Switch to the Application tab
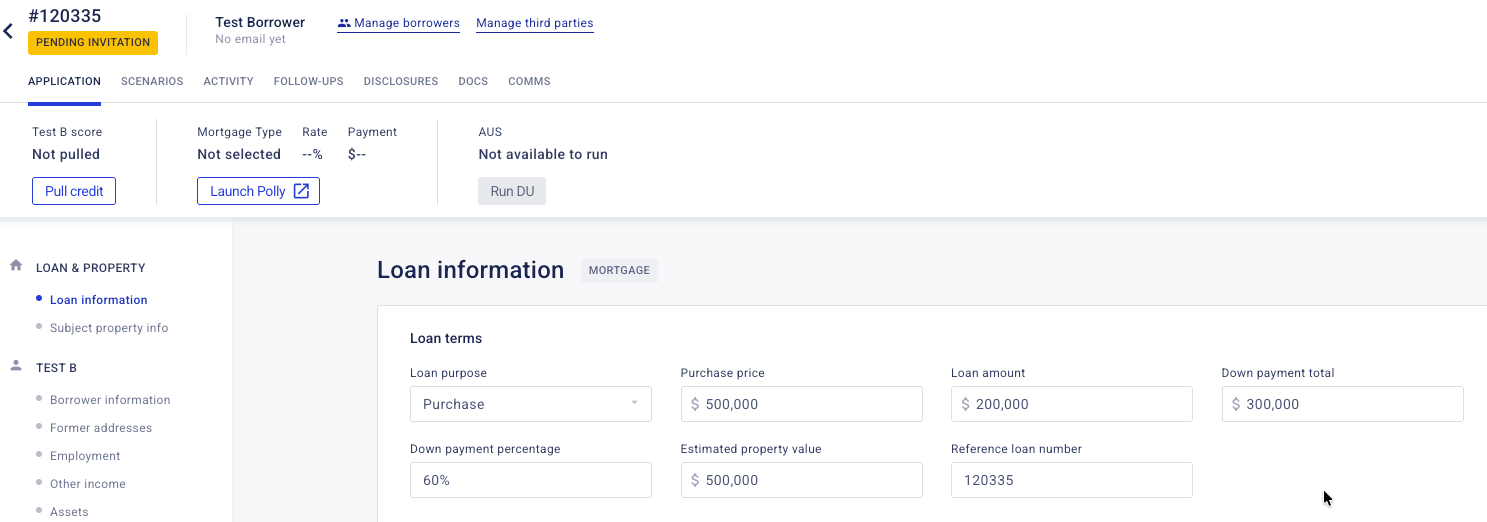The width and height of the screenshot is (1487, 522). pyautogui.click(x=64, y=82)
